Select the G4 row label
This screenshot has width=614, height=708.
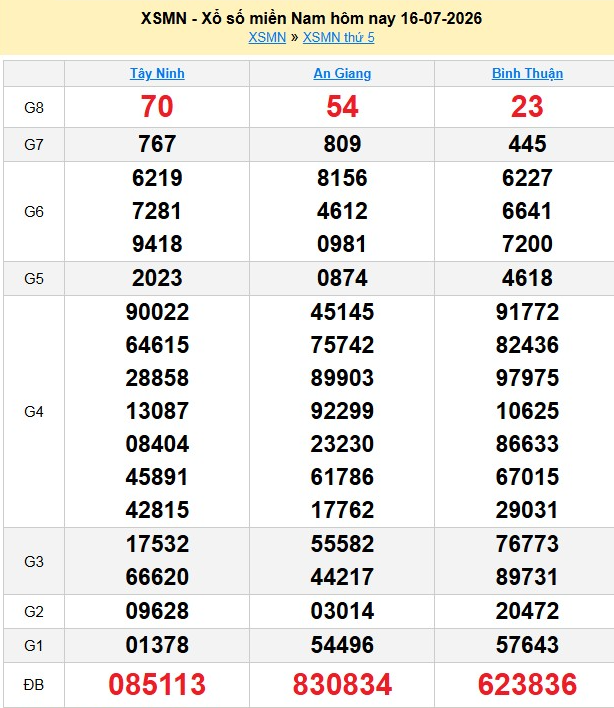pos(34,412)
